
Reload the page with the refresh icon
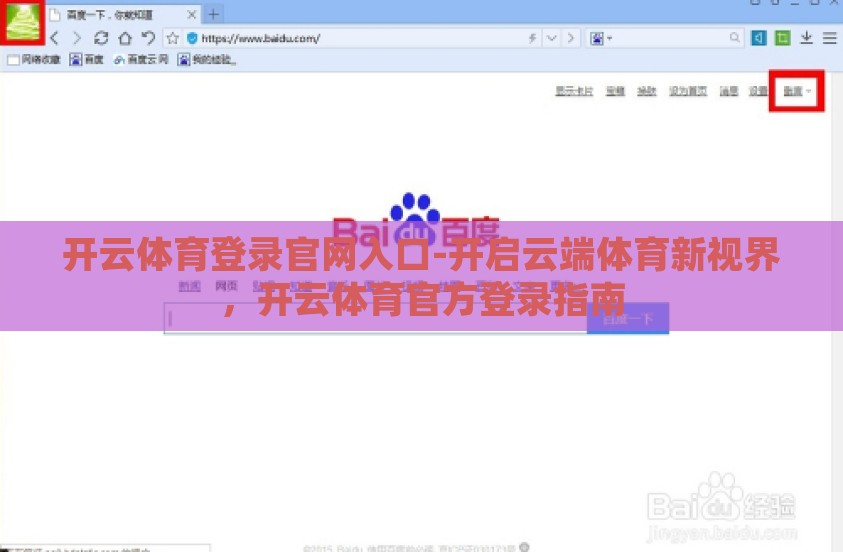[101, 38]
